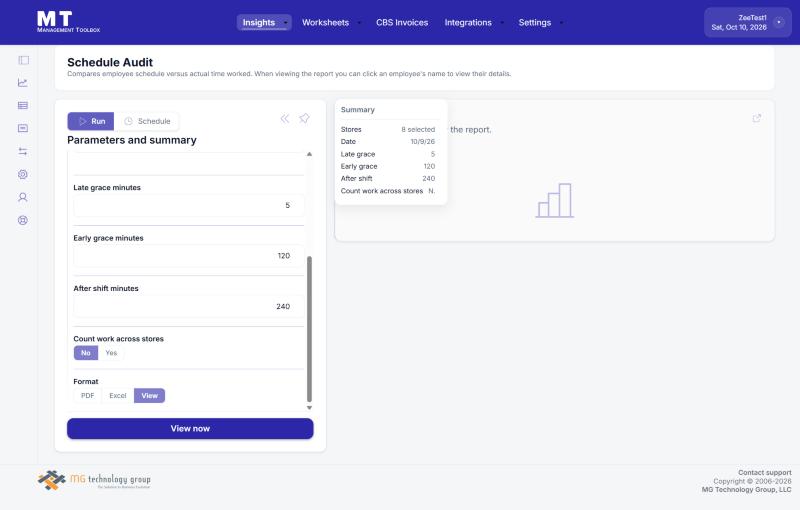800x510 pixels.
Task: Click the Late grace minutes input field
Action: [x=189, y=206]
